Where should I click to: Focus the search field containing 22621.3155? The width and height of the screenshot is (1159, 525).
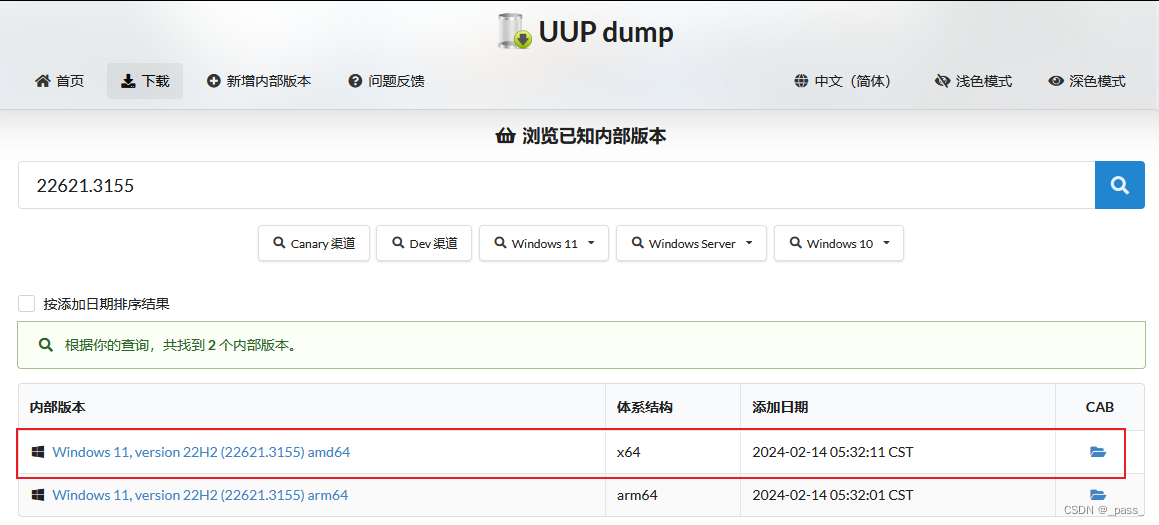(557, 186)
